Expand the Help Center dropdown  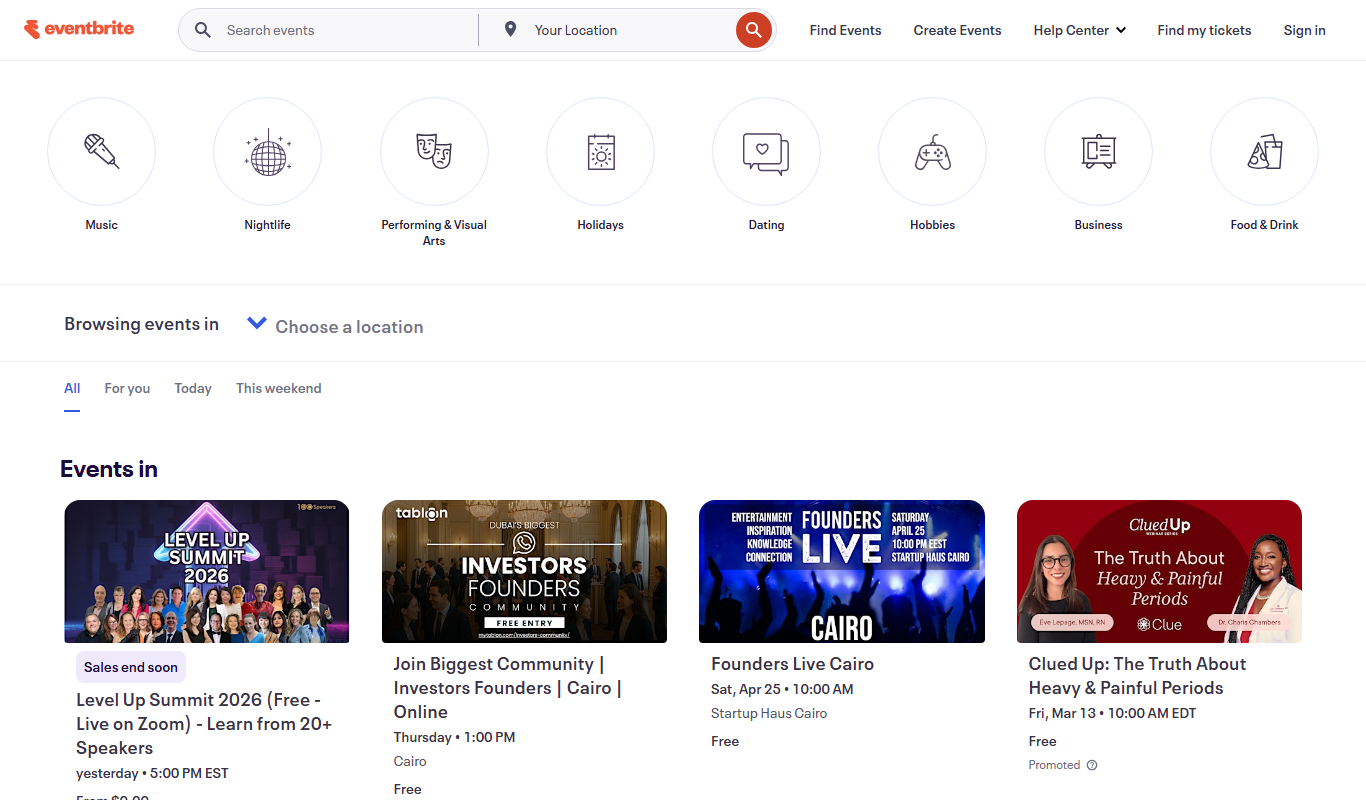pyautogui.click(x=1080, y=30)
